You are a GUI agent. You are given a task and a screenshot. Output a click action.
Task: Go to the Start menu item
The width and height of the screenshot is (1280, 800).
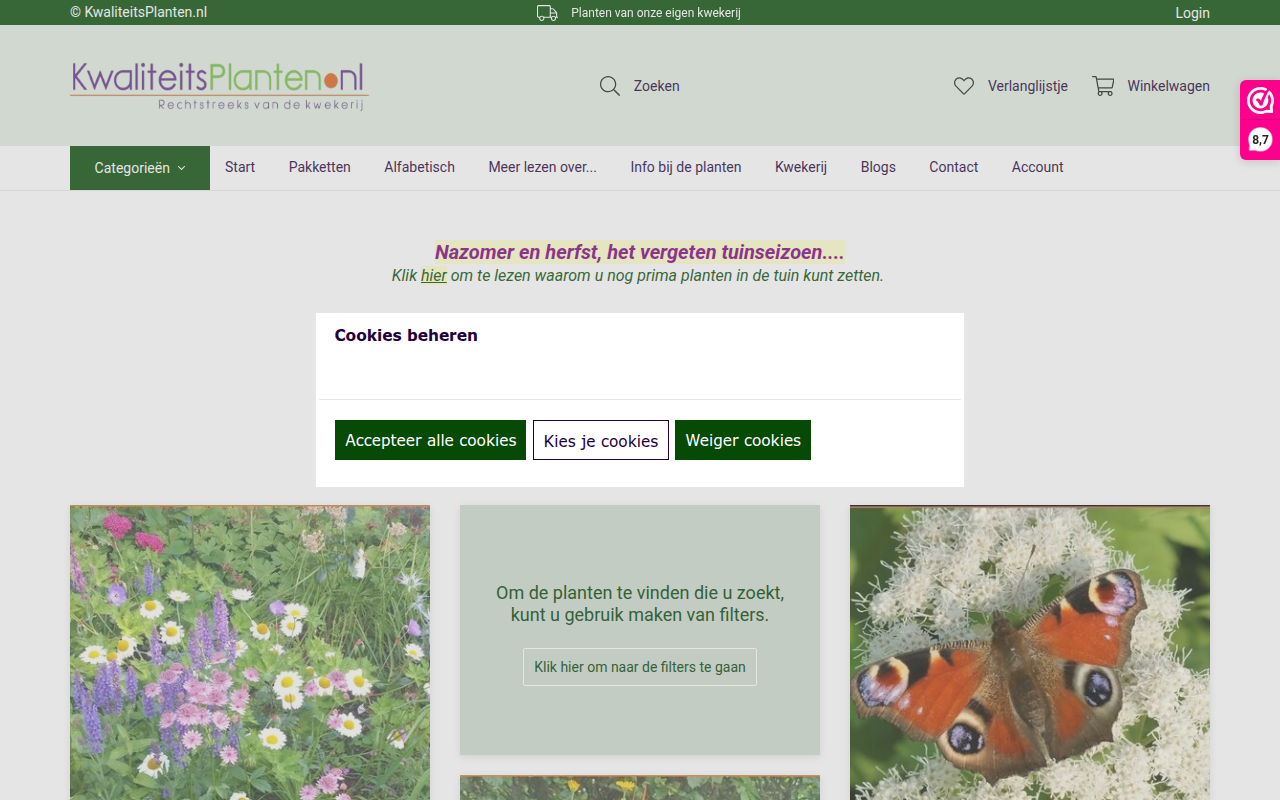tap(240, 167)
